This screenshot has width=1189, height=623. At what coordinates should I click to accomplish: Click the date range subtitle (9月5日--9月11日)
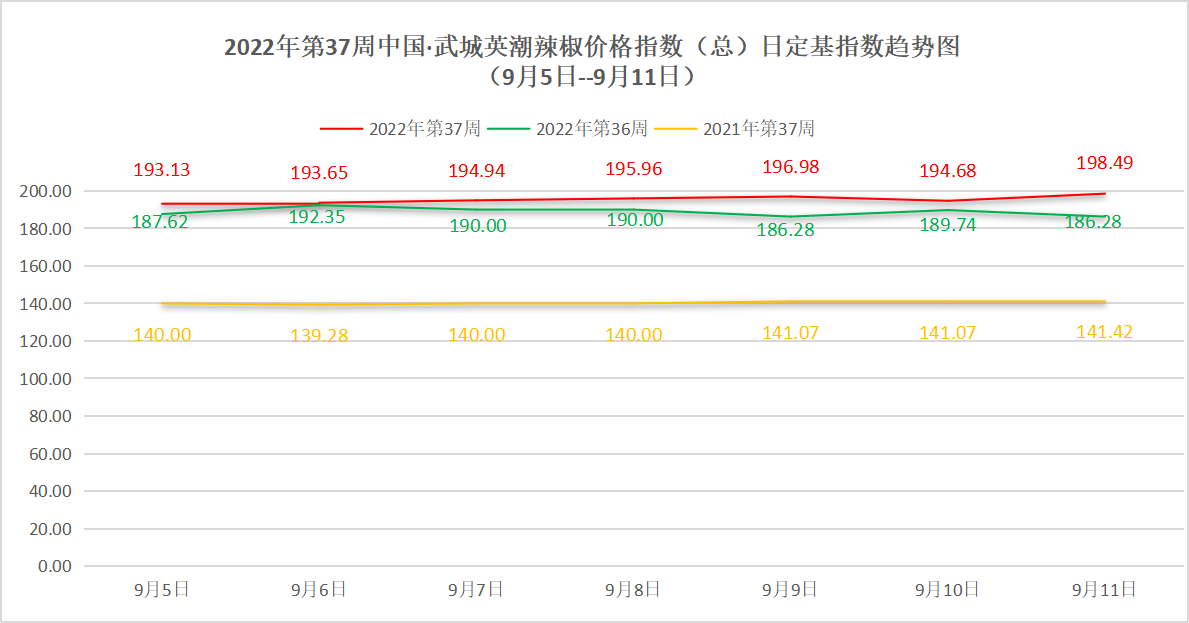592,76
